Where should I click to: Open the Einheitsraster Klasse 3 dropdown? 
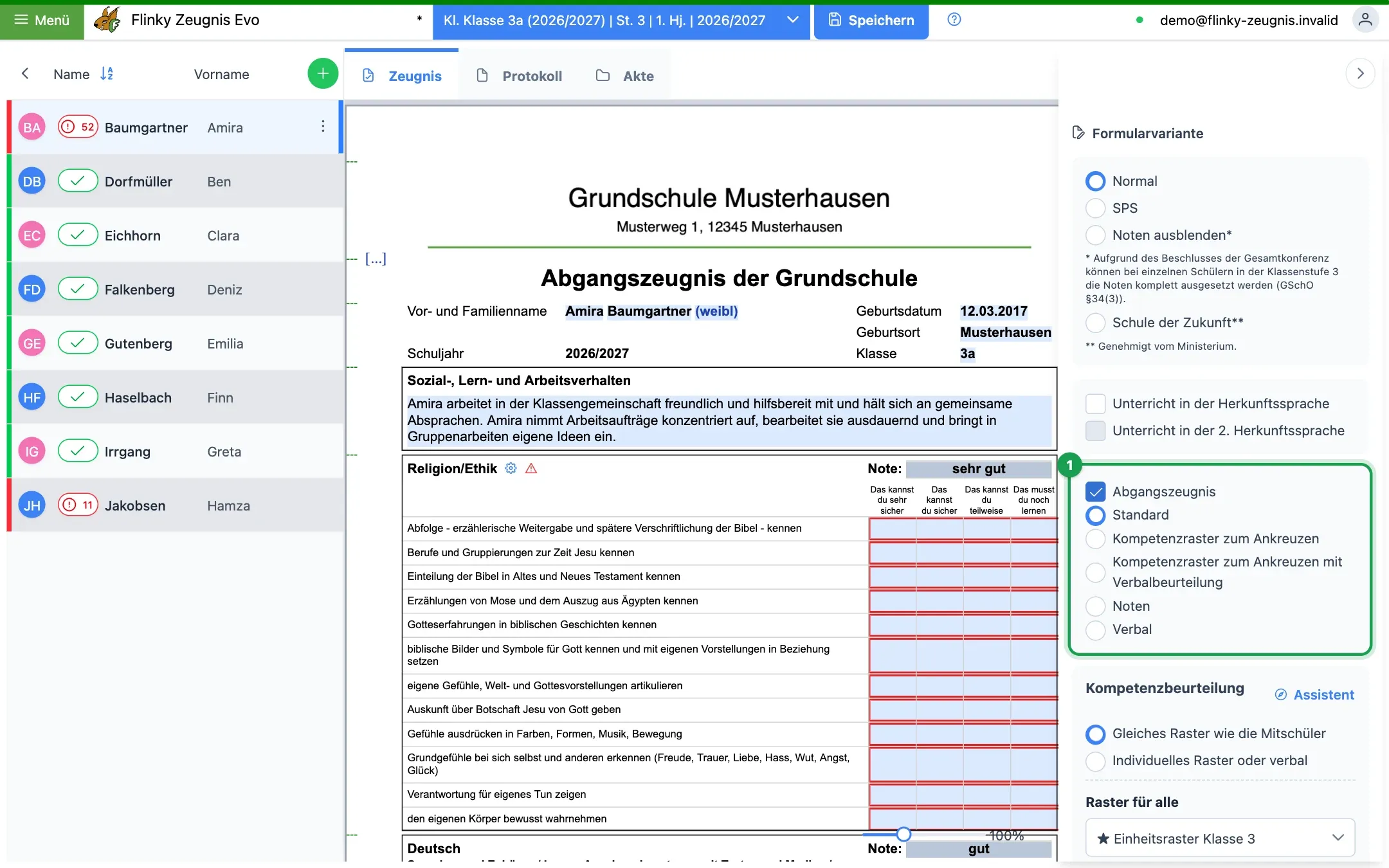(x=1220, y=838)
